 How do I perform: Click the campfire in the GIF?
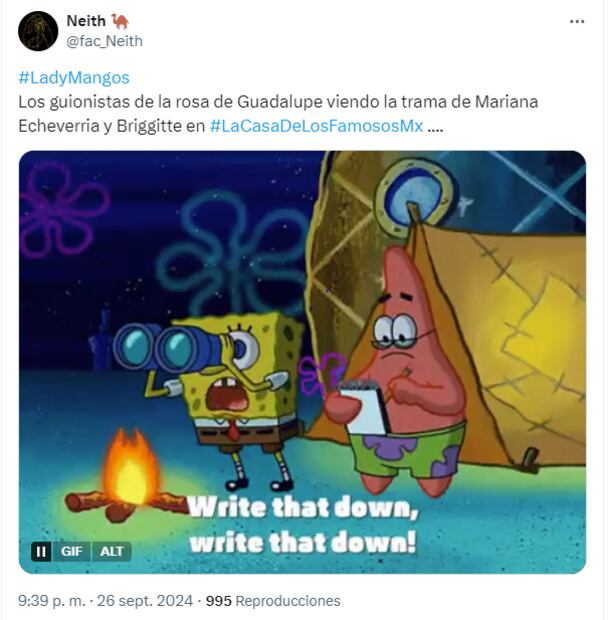tap(126, 478)
